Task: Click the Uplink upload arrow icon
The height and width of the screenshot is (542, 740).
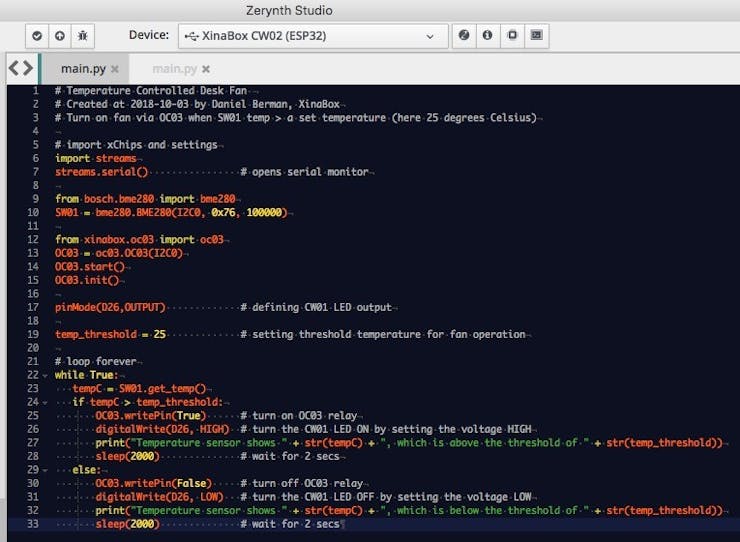Action: 59,36
